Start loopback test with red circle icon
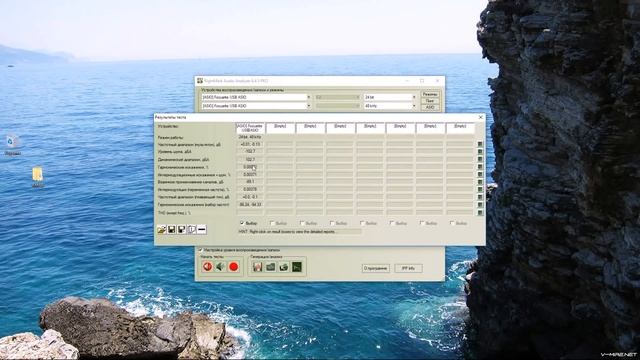The height and width of the screenshot is (360, 640). pyautogui.click(x=233, y=267)
